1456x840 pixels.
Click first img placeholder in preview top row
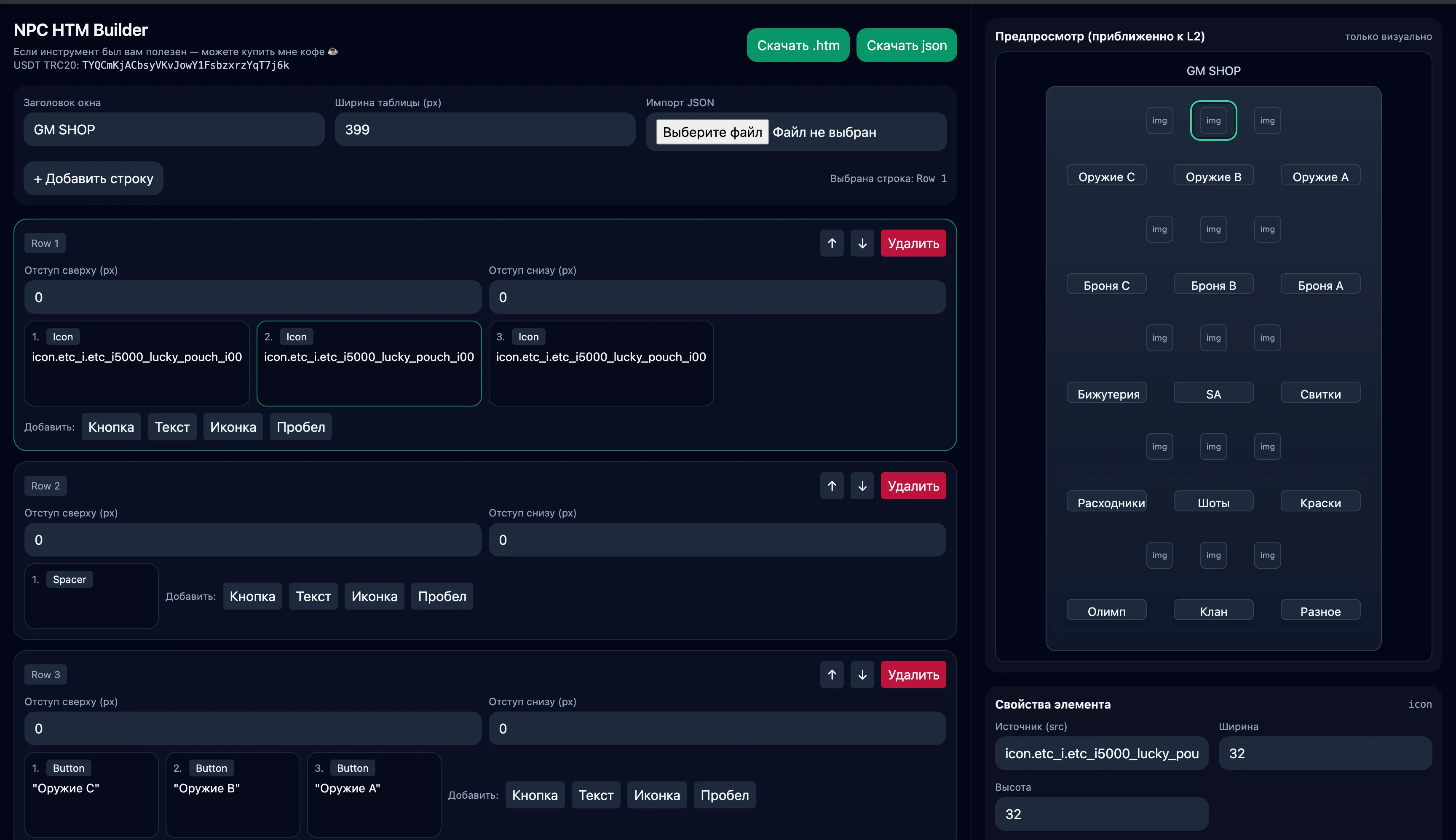pos(1159,120)
